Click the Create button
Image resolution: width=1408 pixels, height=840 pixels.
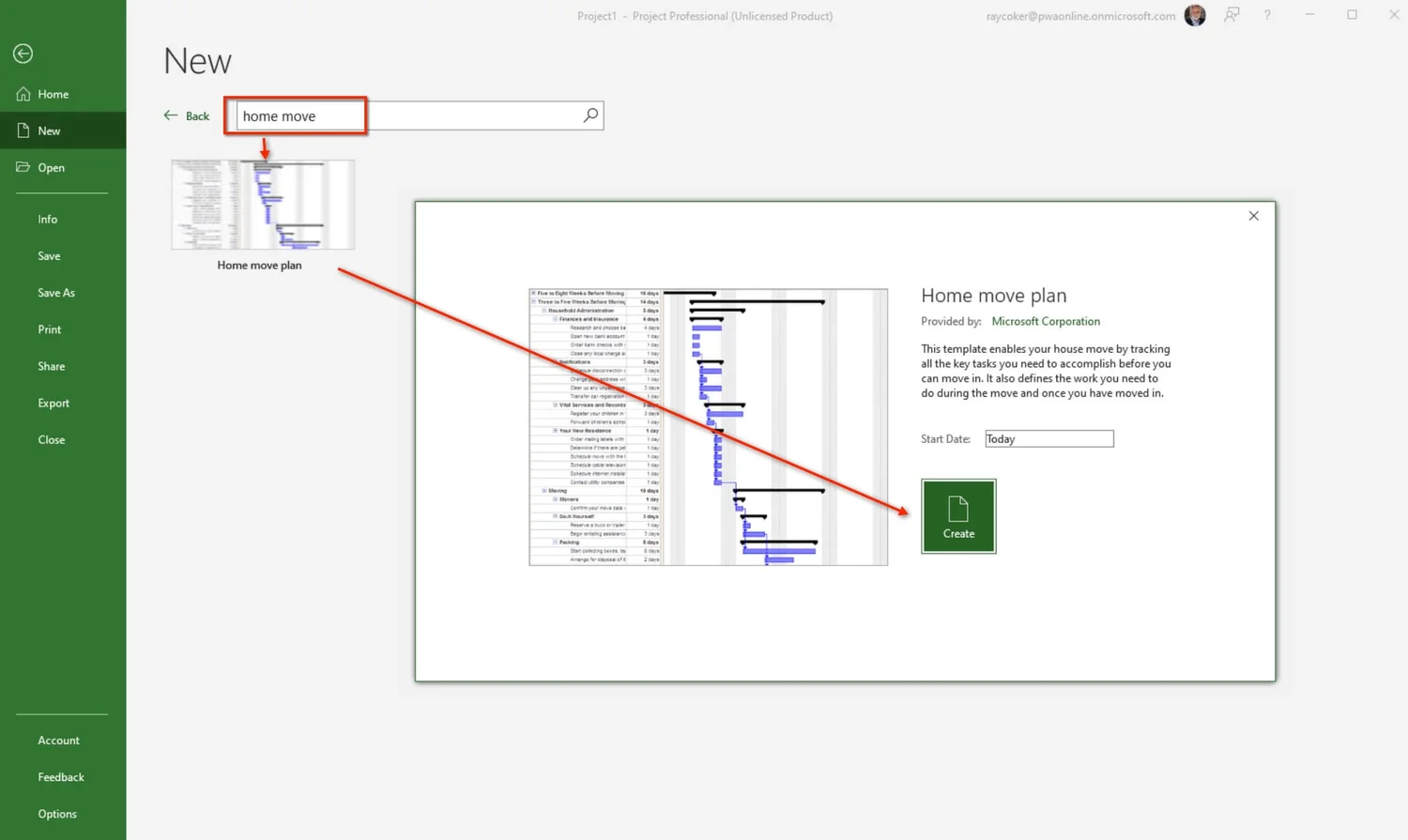(957, 515)
